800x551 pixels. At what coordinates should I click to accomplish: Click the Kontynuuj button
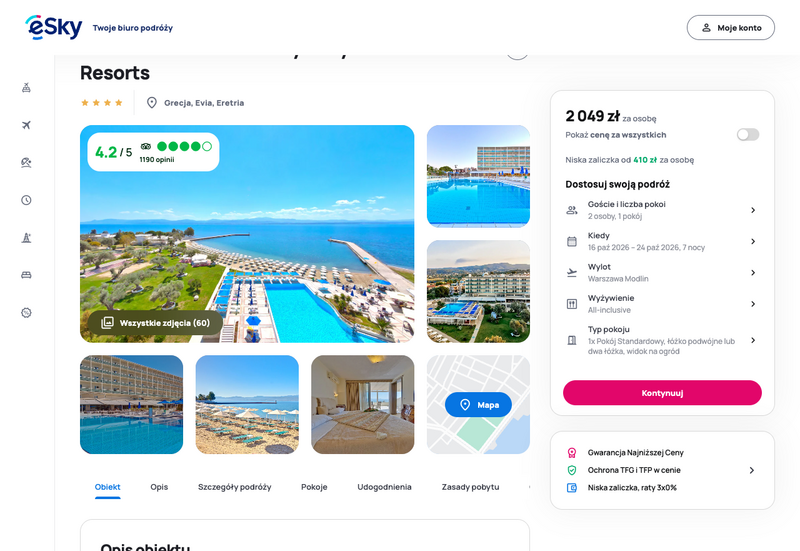(x=662, y=393)
